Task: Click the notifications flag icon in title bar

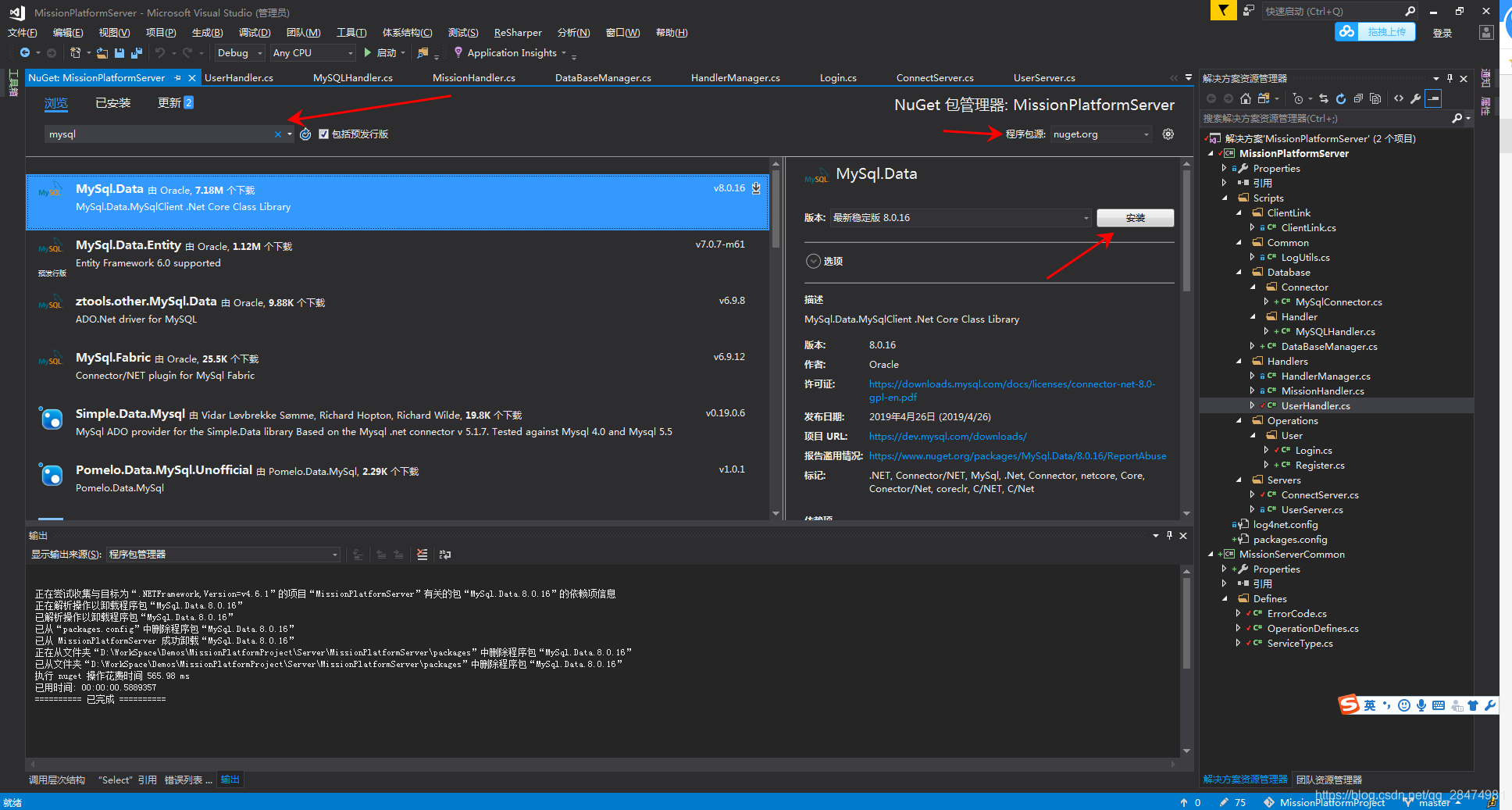Action: point(1223,10)
